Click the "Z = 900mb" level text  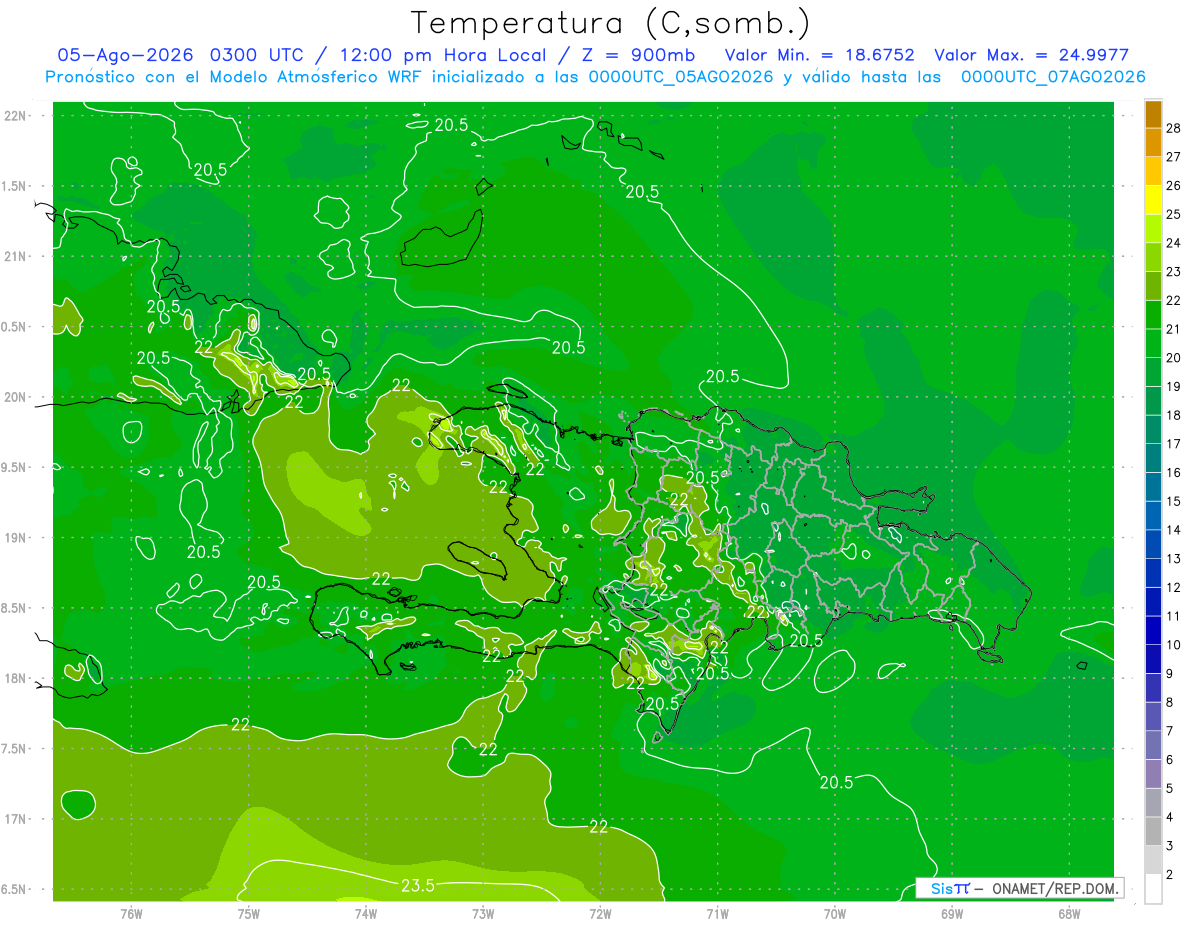point(640,55)
